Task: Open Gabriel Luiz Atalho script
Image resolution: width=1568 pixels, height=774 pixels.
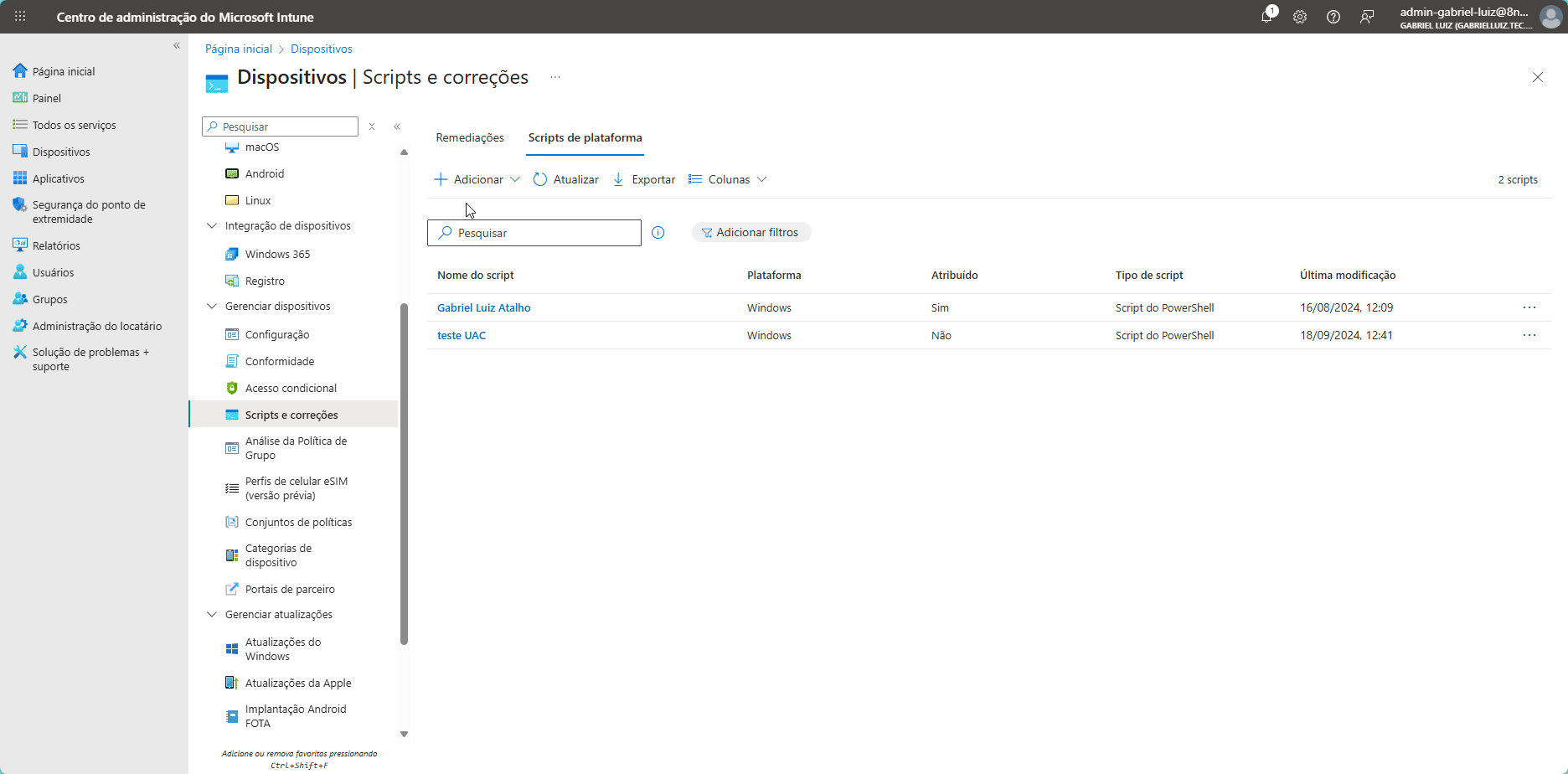Action: pyautogui.click(x=484, y=307)
